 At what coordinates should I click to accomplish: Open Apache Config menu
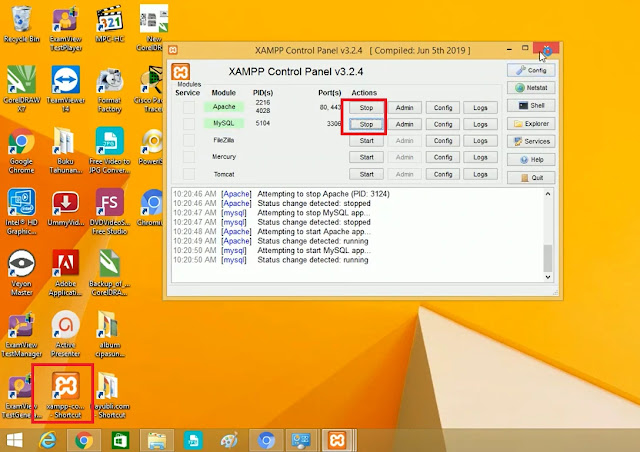point(443,108)
